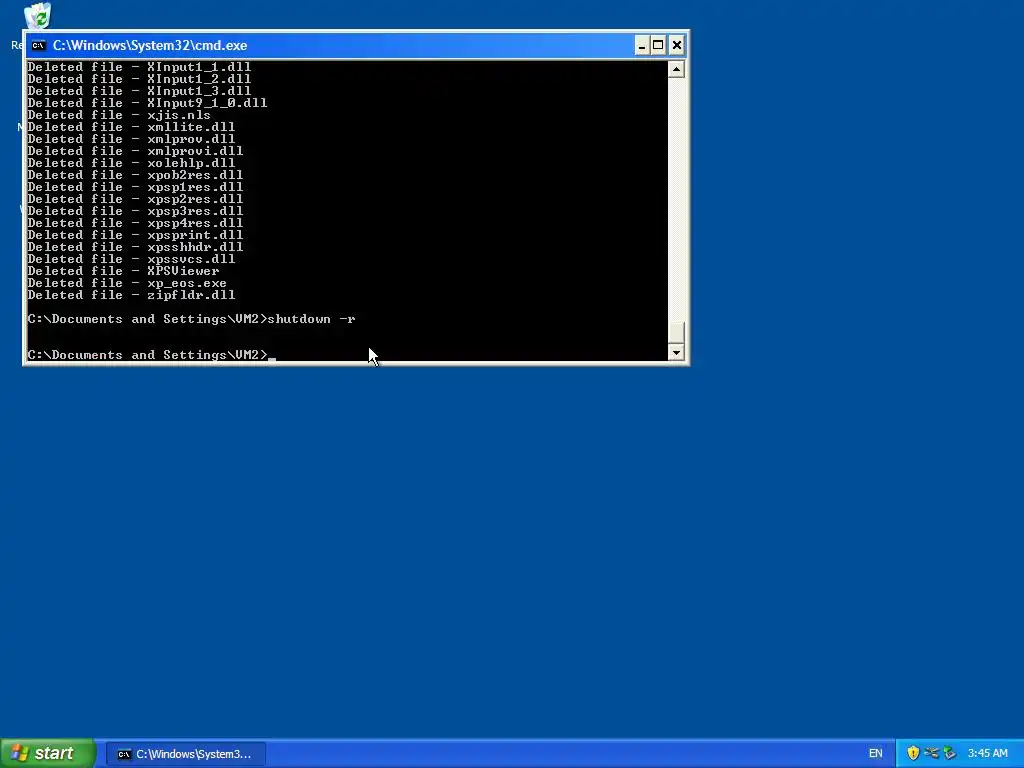
Task: Show the 3:45 AM clock
Action: pos(987,754)
